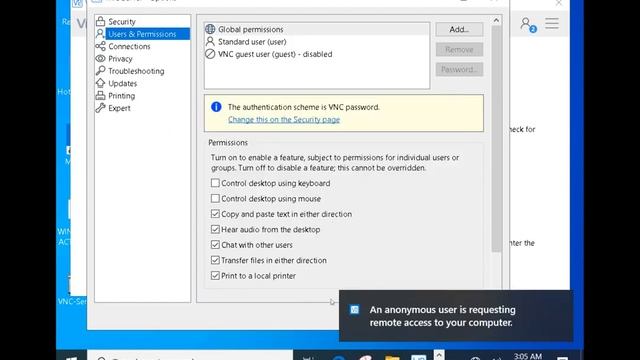Open the hamburger menu in the VNC Server window
Image resolution: width=640 pixels, height=360 pixels.
click(552, 23)
